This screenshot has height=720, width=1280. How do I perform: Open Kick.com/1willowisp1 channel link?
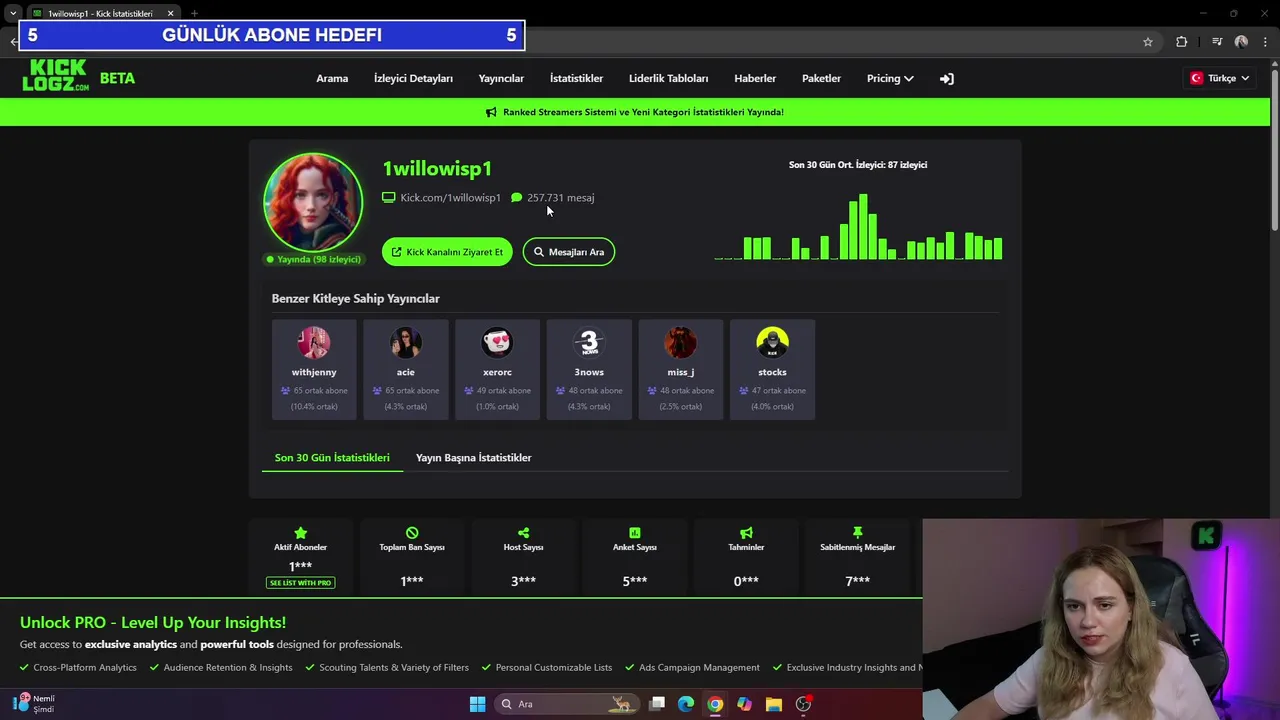click(x=450, y=198)
